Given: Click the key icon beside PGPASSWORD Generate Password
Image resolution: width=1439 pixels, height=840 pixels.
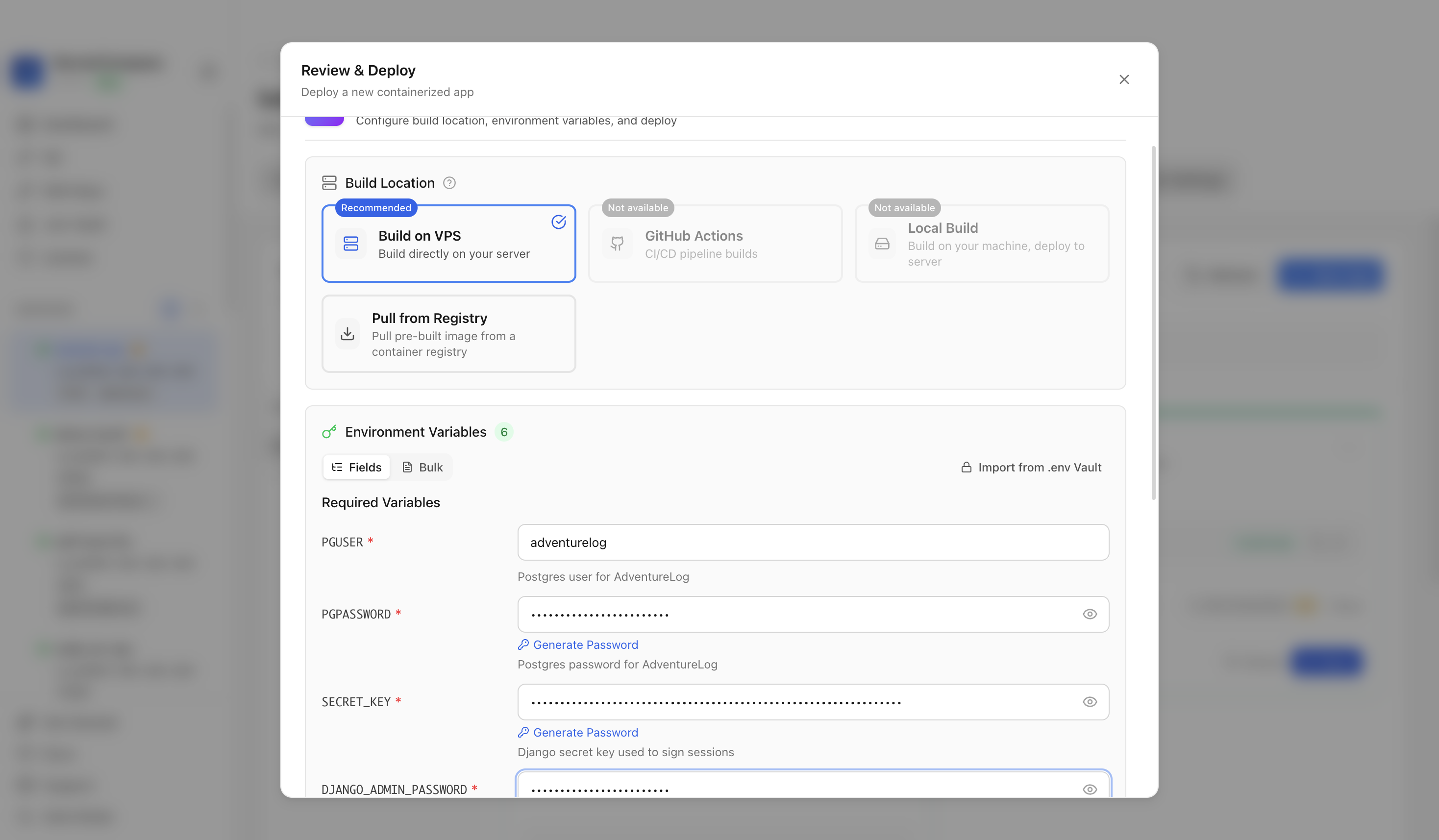Looking at the screenshot, I should coord(523,645).
